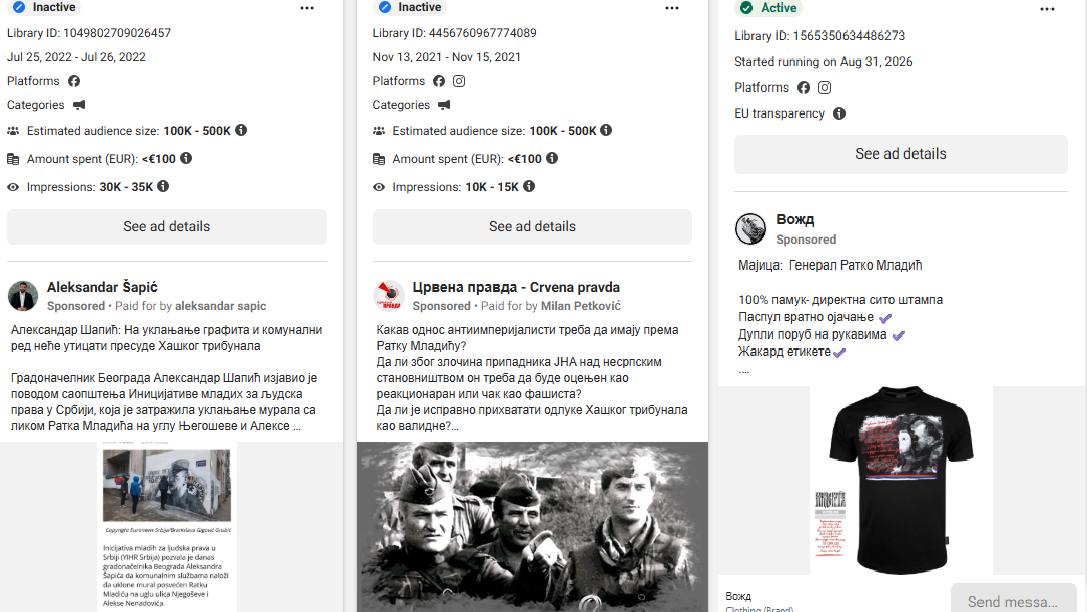1087x612 pixels.
Task: Show audience size info for Crvena pravda ad
Action: tap(606, 130)
